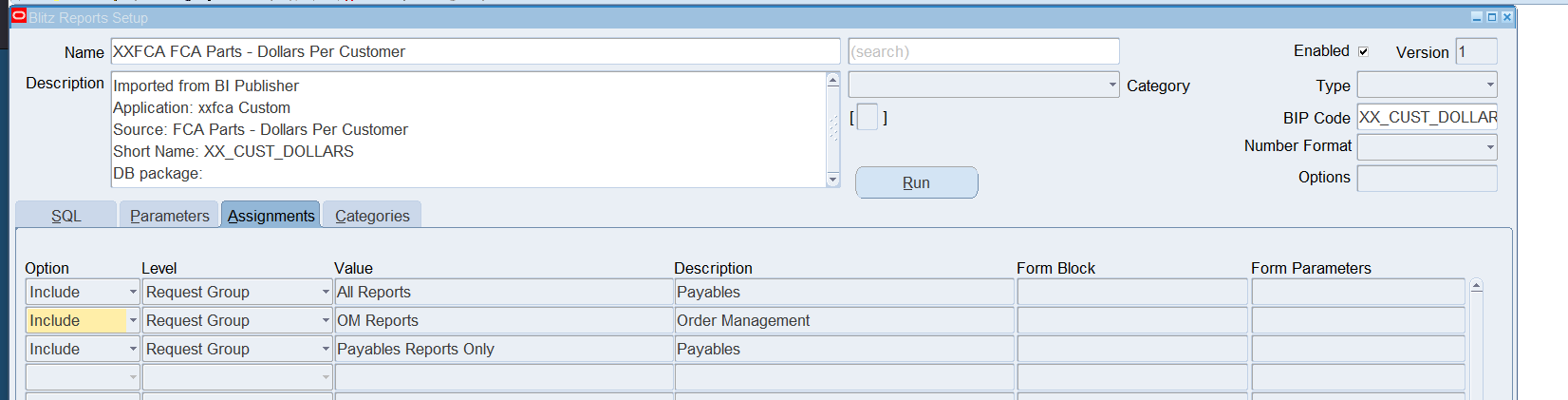
Task: Click Description scrollbar down arrow
Action: click(833, 179)
